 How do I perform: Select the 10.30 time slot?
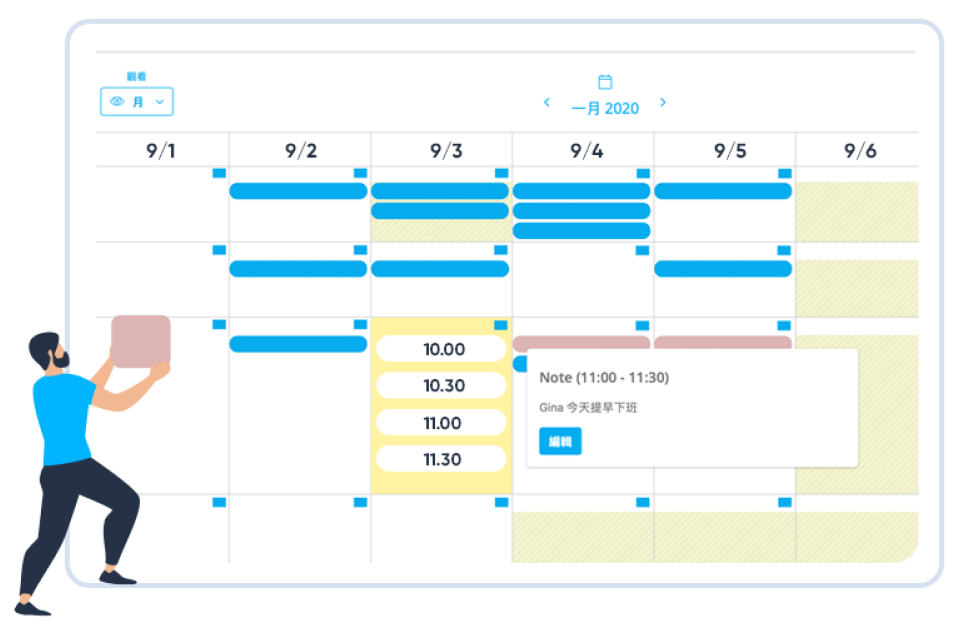click(442, 386)
